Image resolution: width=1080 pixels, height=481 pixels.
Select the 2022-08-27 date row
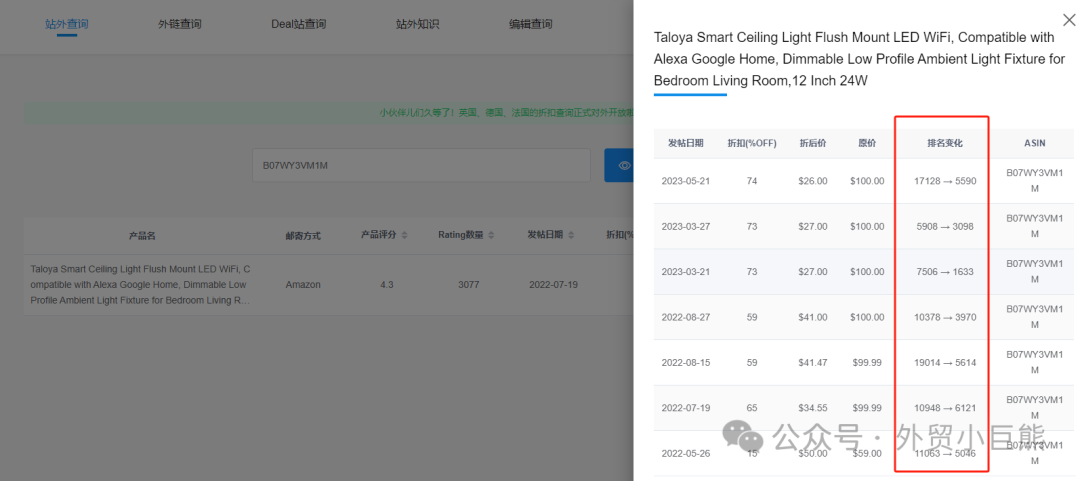[x=685, y=317]
